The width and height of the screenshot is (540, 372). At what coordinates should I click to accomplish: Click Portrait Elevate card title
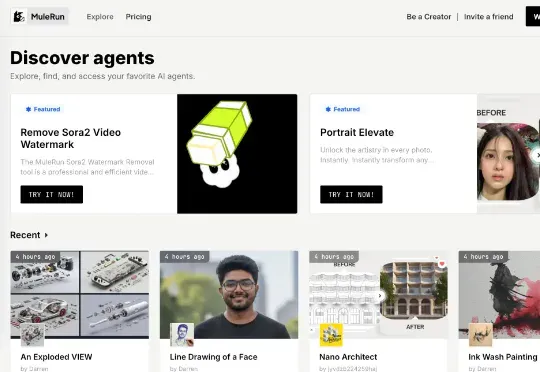click(357, 132)
